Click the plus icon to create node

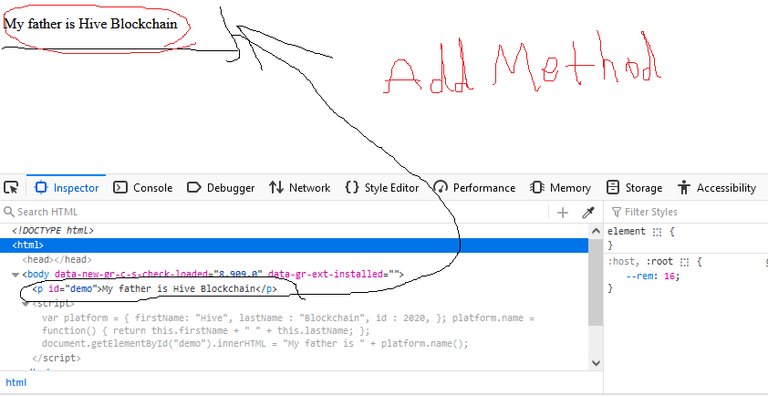(563, 212)
